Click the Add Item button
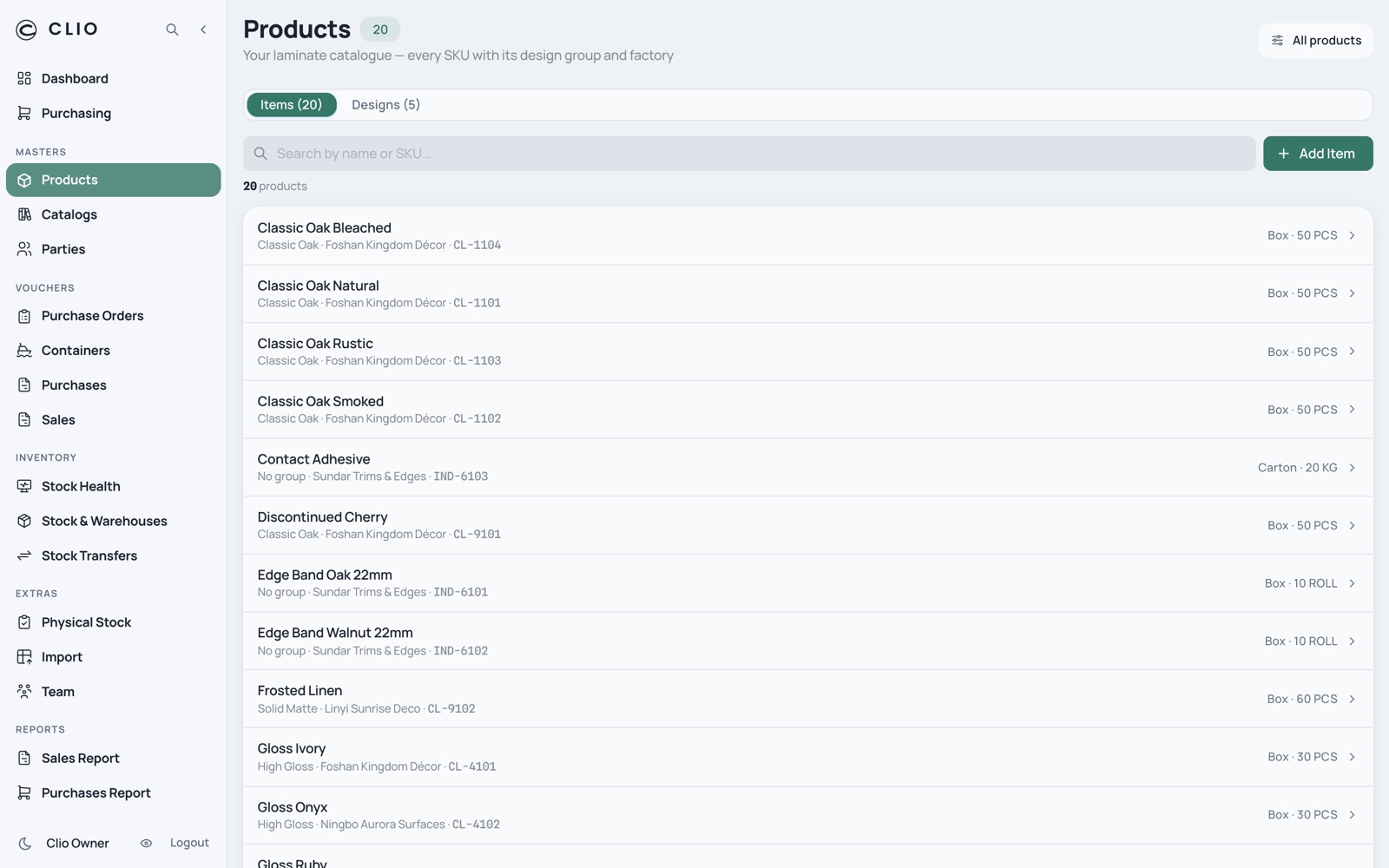 [x=1318, y=154]
